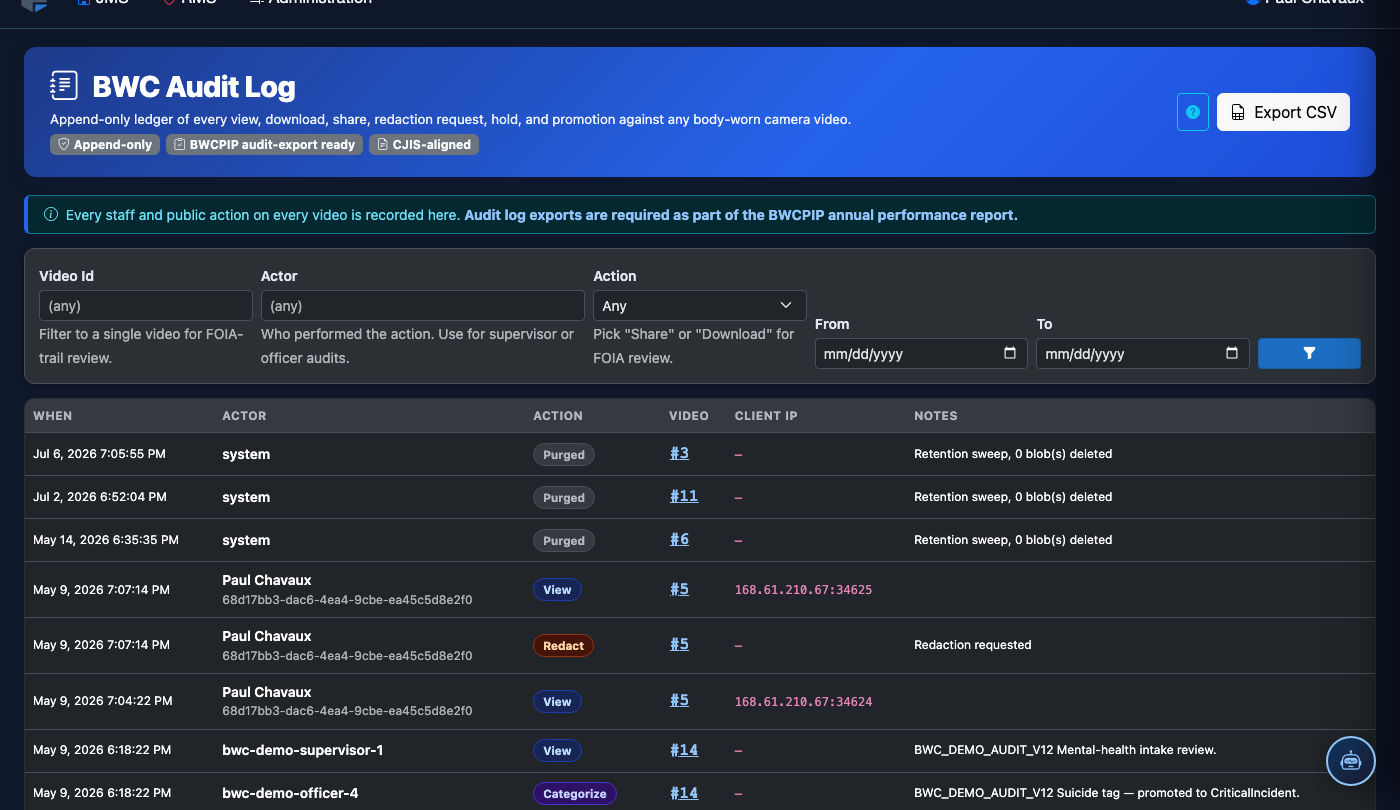
Task: Expand the Action filter dropdown
Action: point(700,306)
